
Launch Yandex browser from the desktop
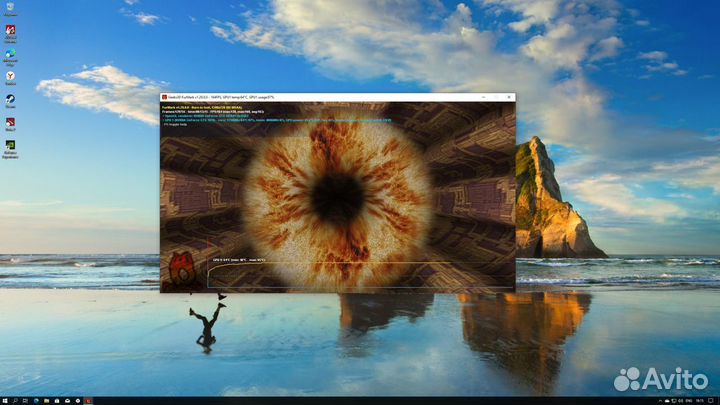click(x=10, y=76)
